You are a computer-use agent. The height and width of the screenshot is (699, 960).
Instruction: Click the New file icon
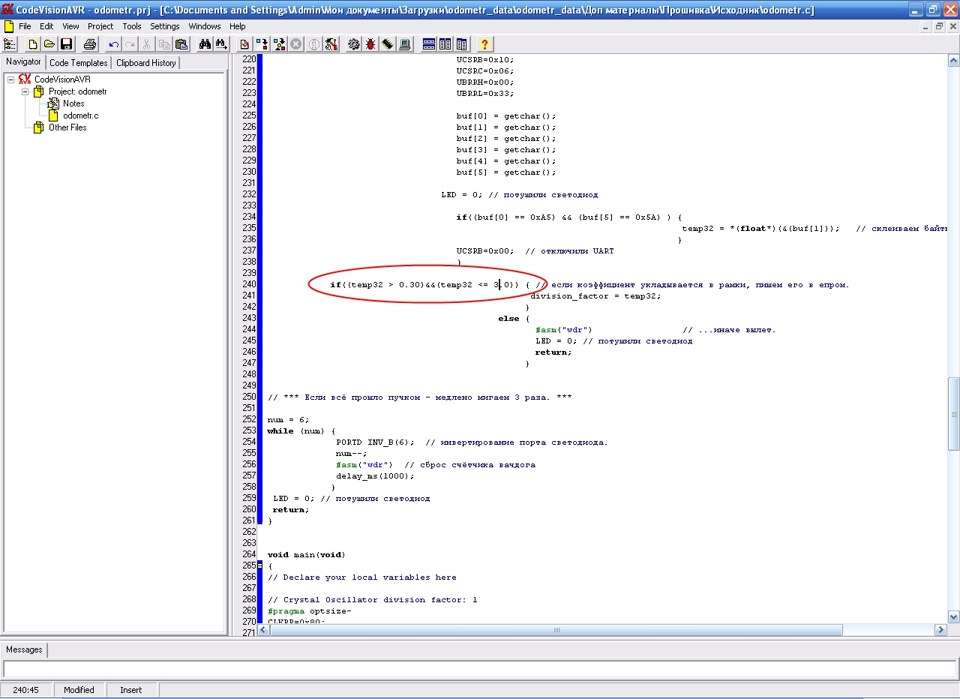(x=33, y=44)
